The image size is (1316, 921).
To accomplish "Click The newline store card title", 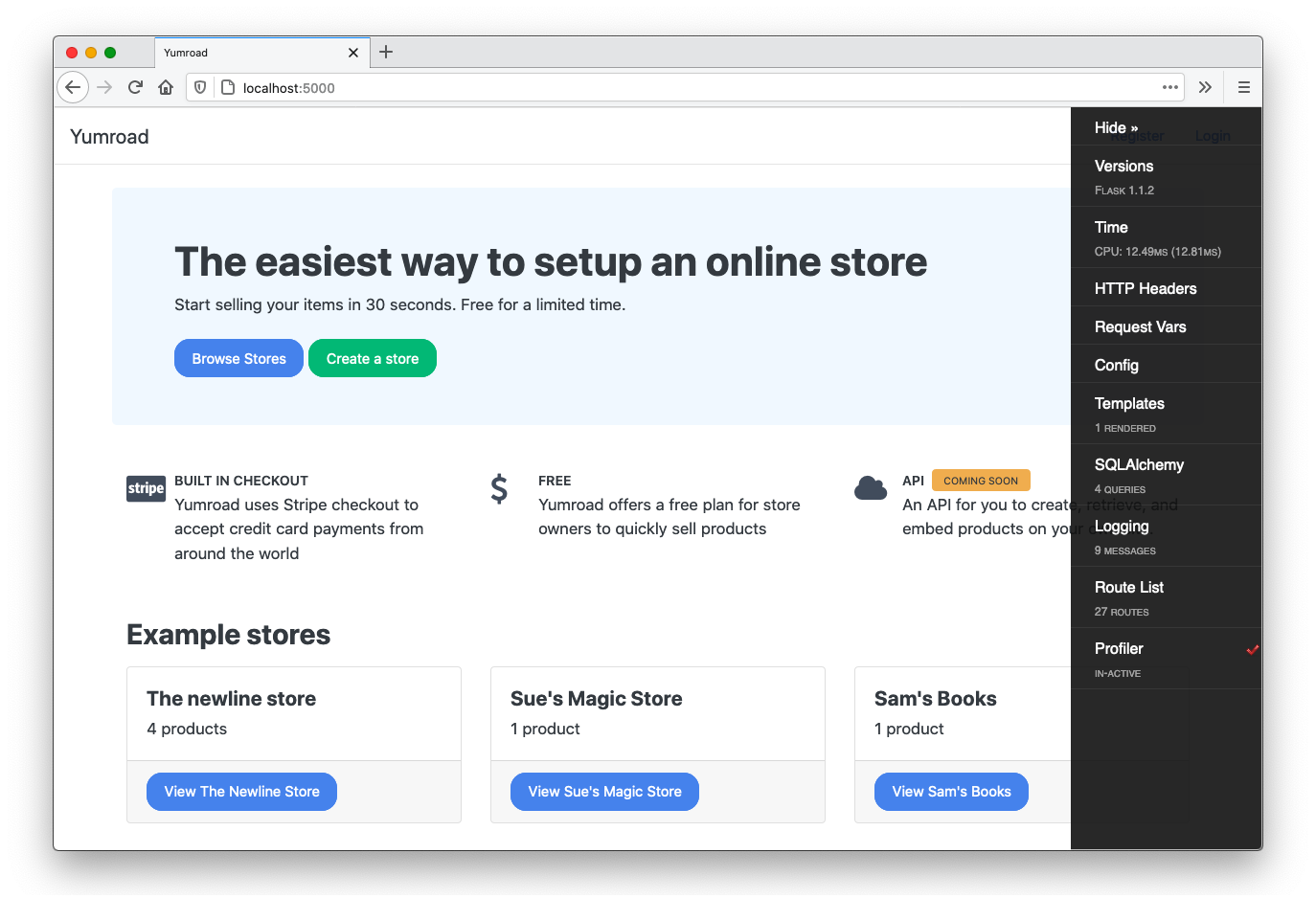I will [x=231, y=699].
